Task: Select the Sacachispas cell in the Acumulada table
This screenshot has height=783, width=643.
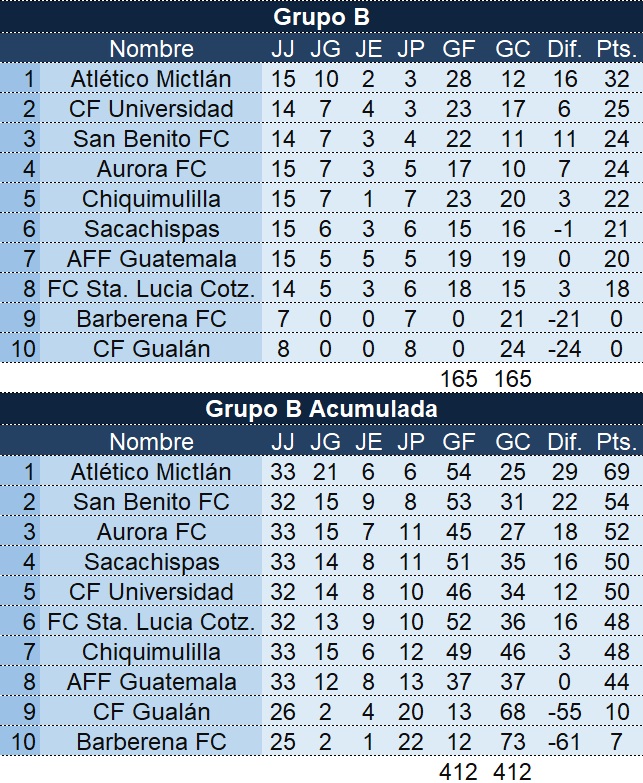Action: [151, 561]
